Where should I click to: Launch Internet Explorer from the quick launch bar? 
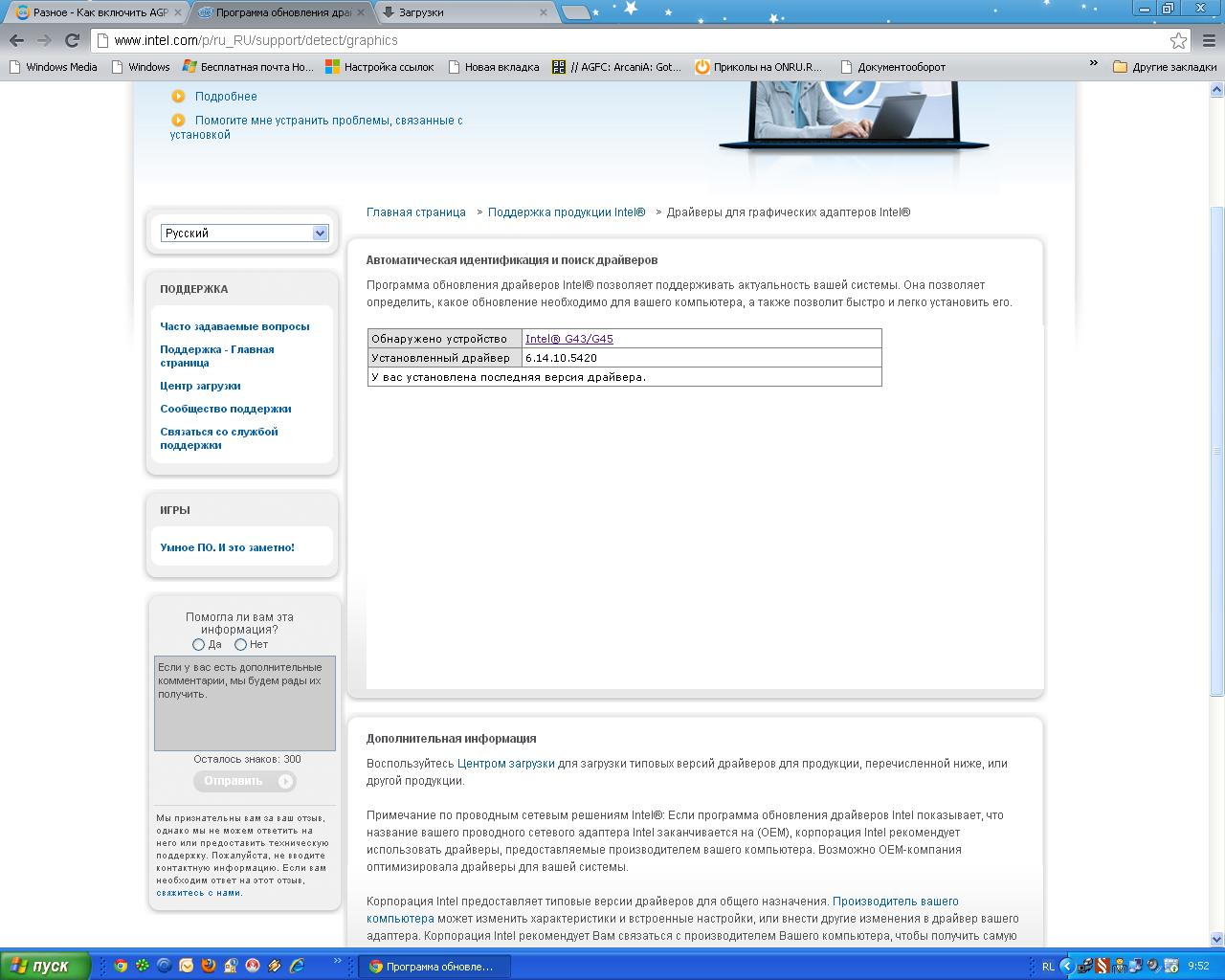[297, 966]
